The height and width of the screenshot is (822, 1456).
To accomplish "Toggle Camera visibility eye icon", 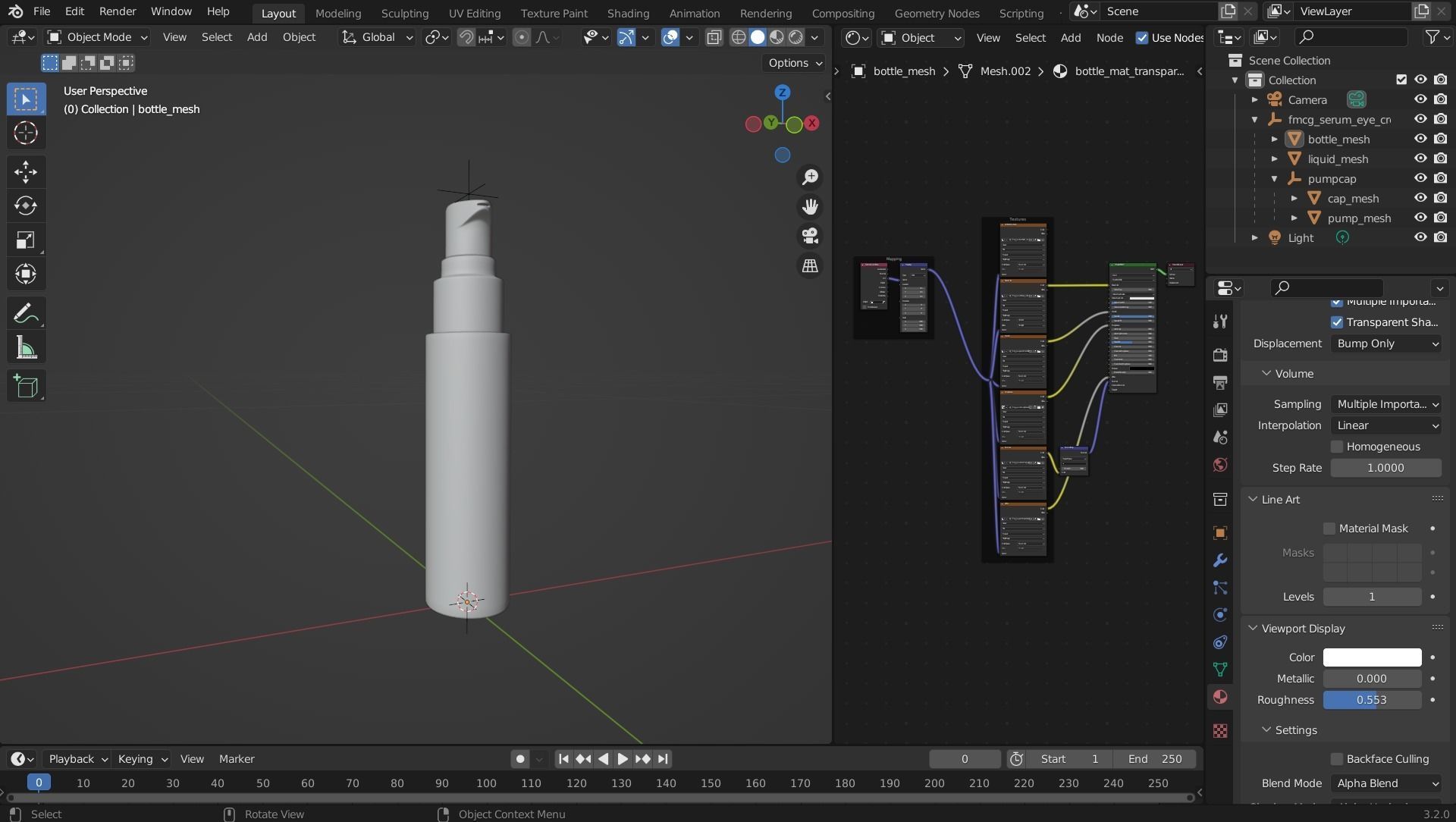I will (x=1420, y=99).
